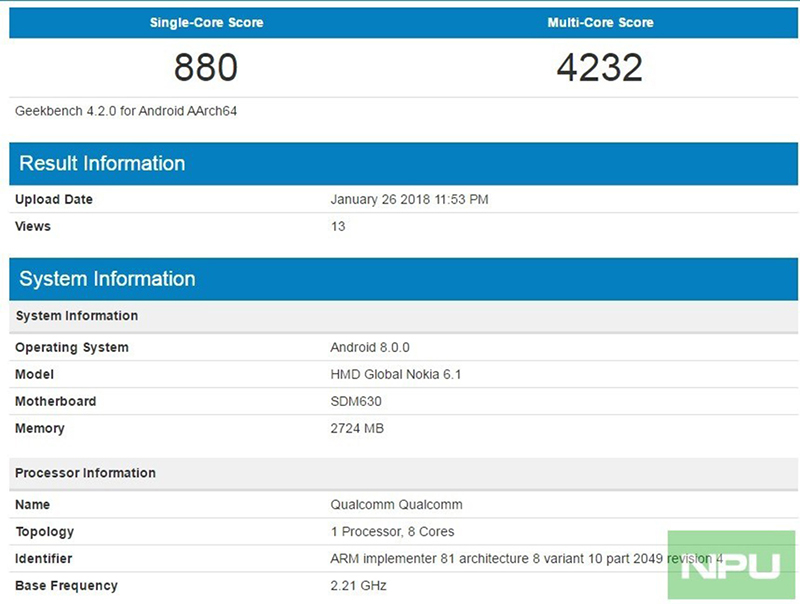Select the multi-core score value 4232
Image resolution: width=800 pixels, height=604 pixels.
tap(600, 67)
